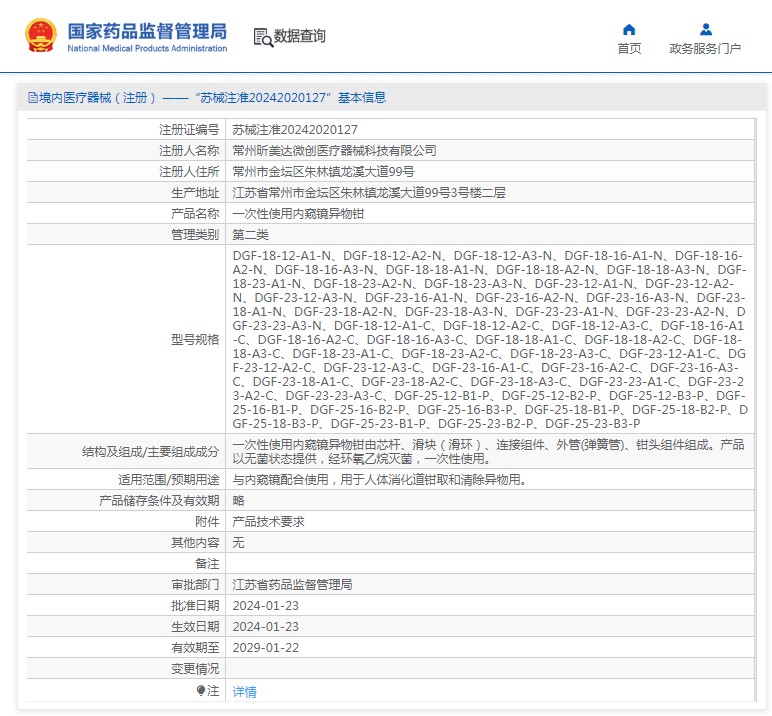Click the 数据查询 heading text
772x716 pixels.
pyautogui.click(x=299, y=36)
